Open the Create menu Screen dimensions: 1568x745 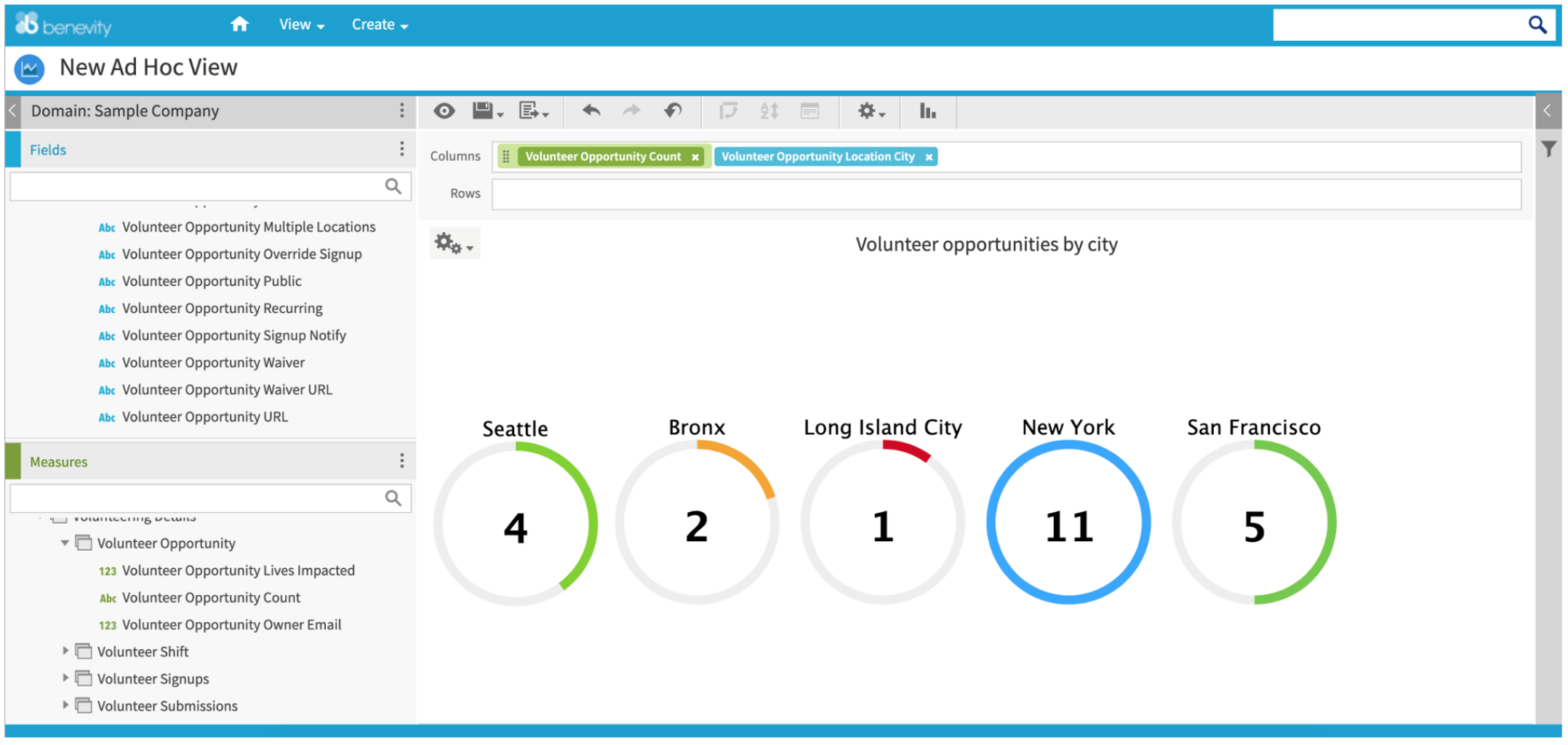click(380, 25)
